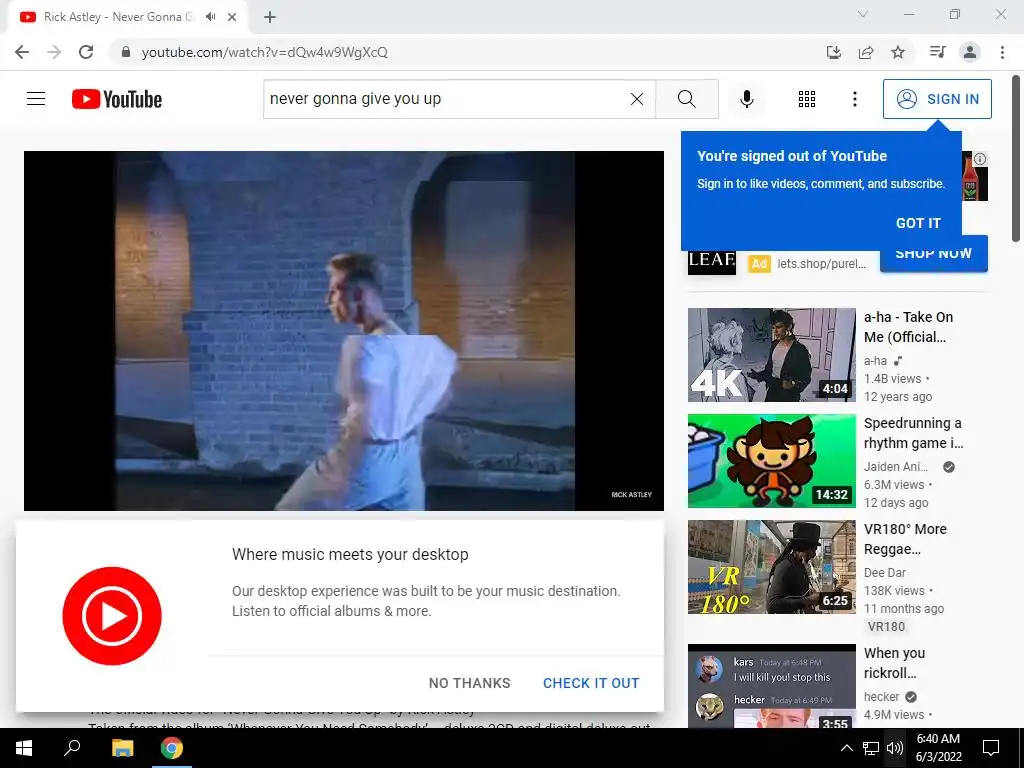Click the SHOP NOW ad button
Image resolution: width=1024 pixels, height=768 pixels.
[933, 254]
